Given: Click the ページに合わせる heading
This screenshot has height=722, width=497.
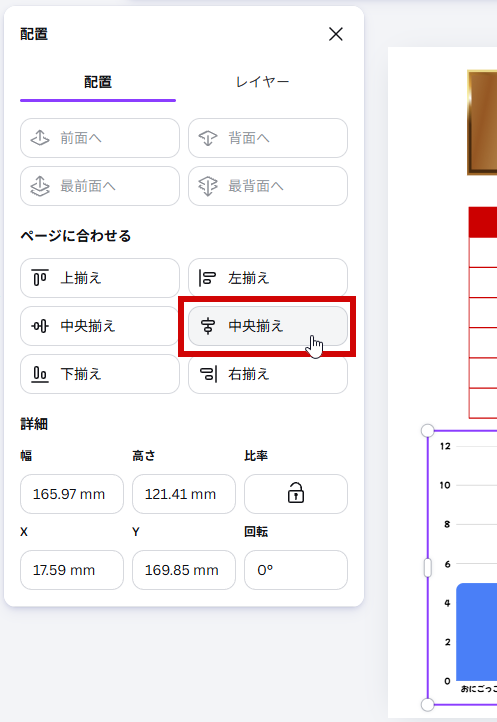Looking at the screenshot, I should (76, 236).
